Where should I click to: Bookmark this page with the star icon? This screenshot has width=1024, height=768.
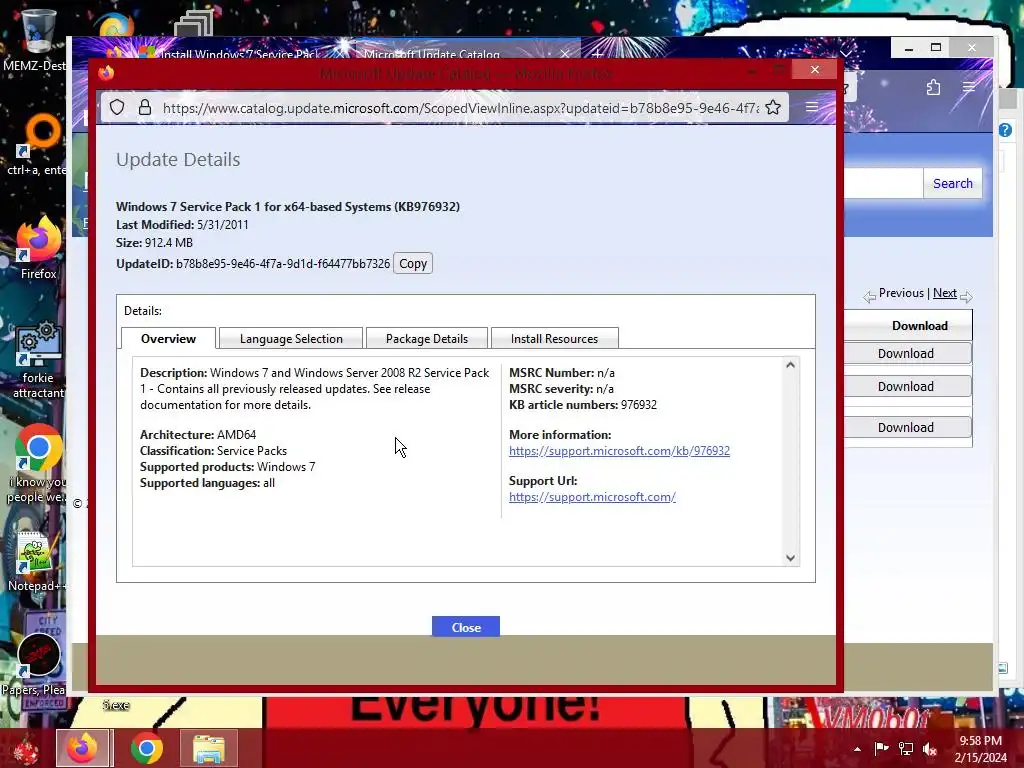pyautogui.click(x=773, y=108)
